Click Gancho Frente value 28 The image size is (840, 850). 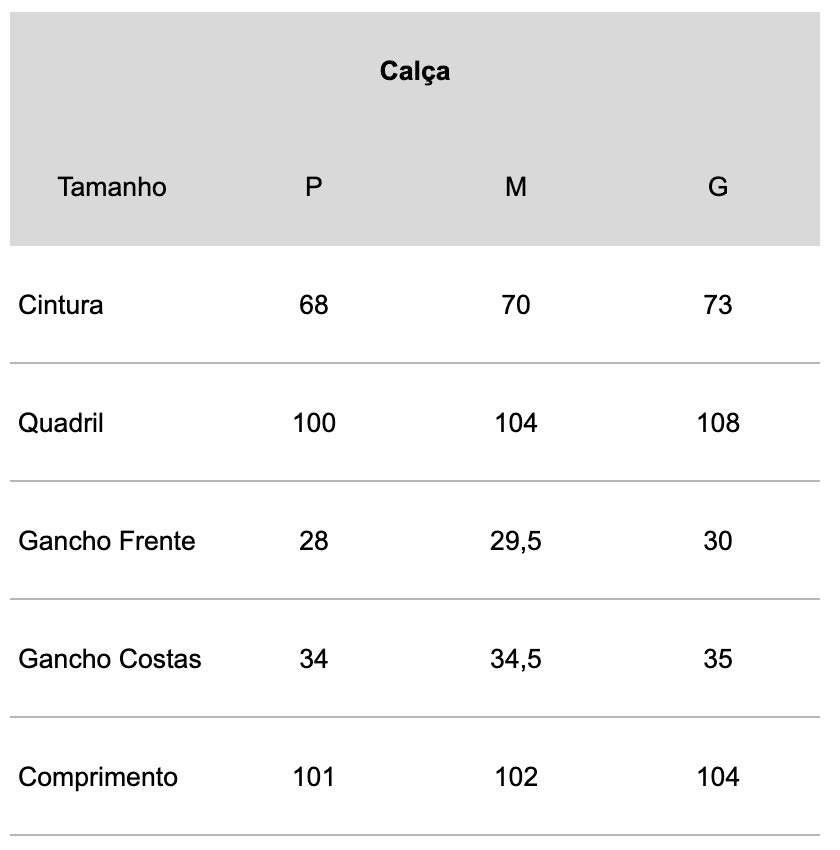314,541
